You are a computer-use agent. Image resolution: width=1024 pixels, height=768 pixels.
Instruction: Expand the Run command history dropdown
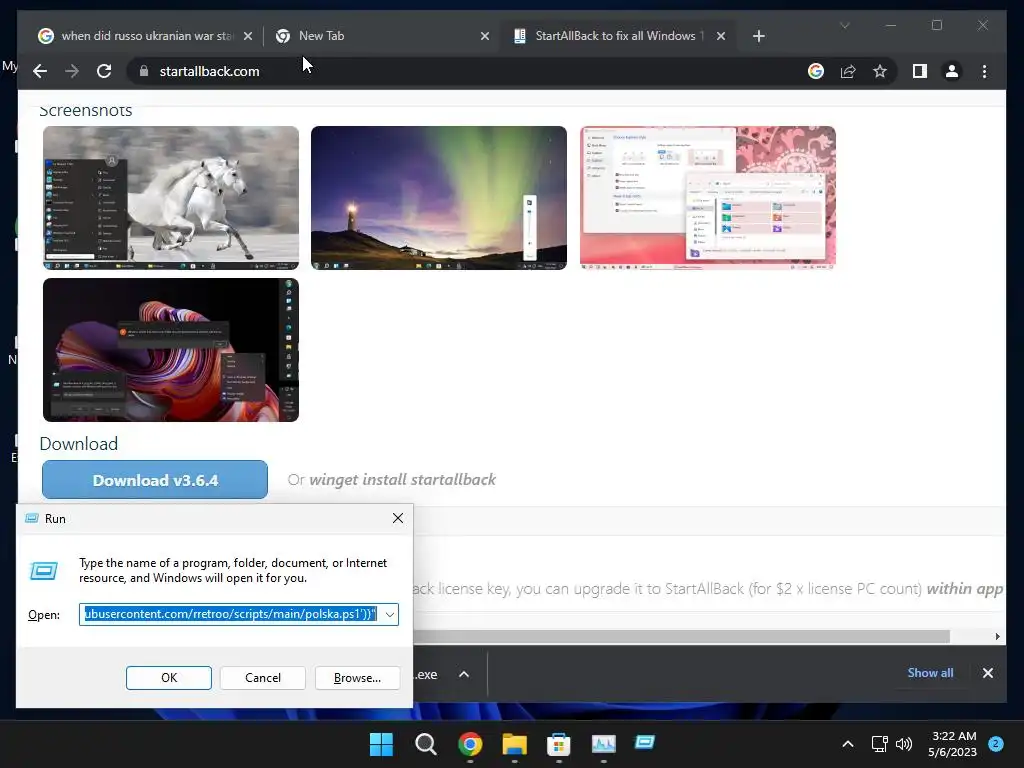pyautogui.click(x=390, y=615)
